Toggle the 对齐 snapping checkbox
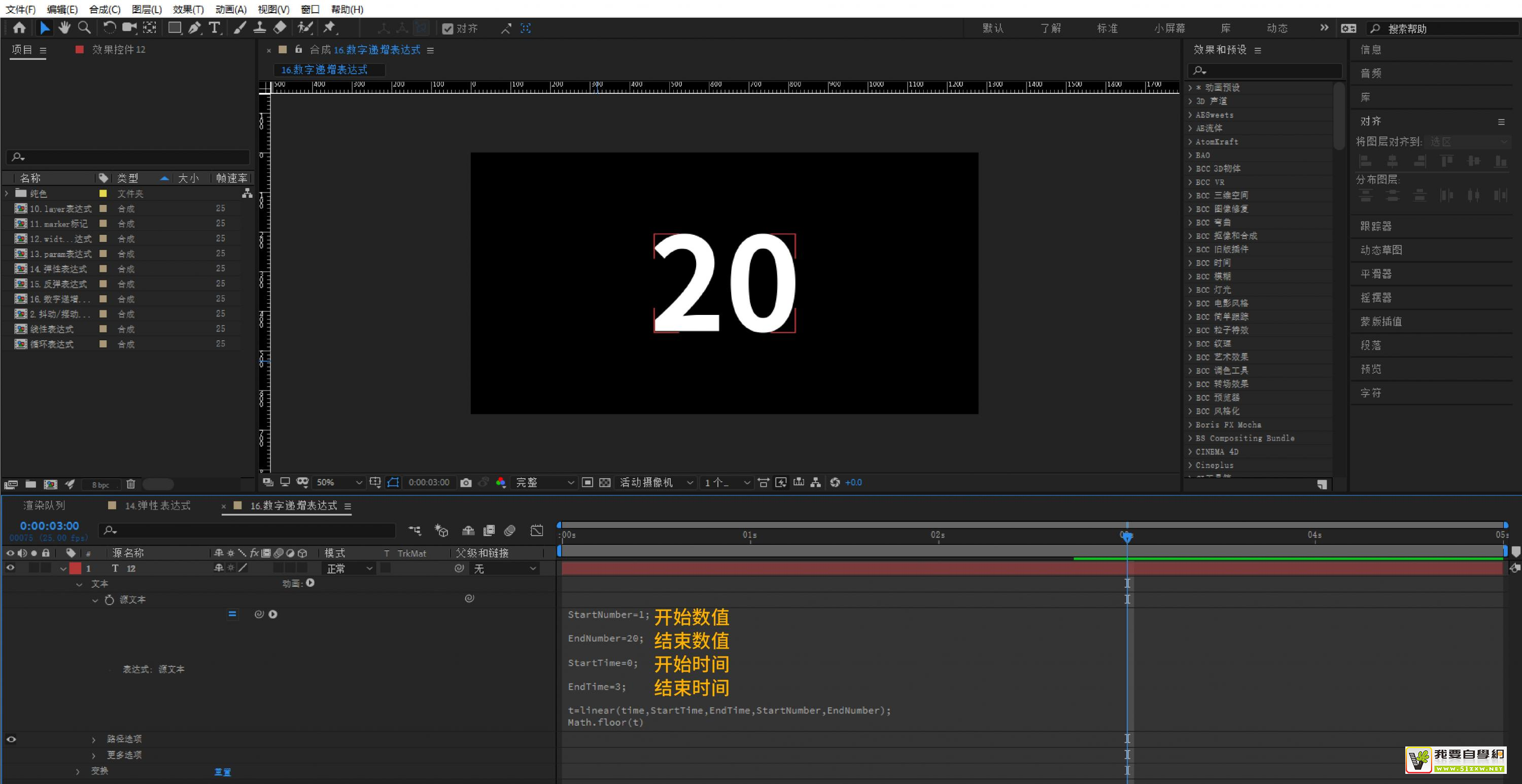Screen dimensions: 1522x784 tap(447, 28)
